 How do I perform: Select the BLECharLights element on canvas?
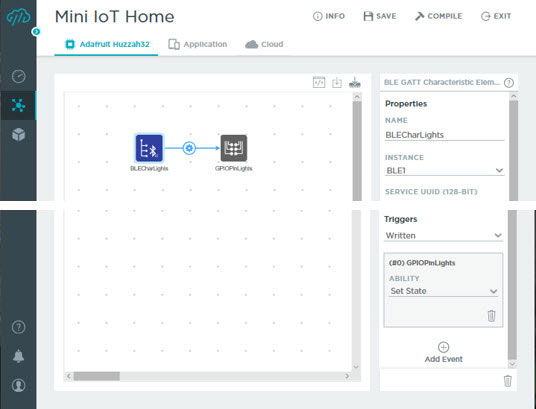[x=149, y=148]
